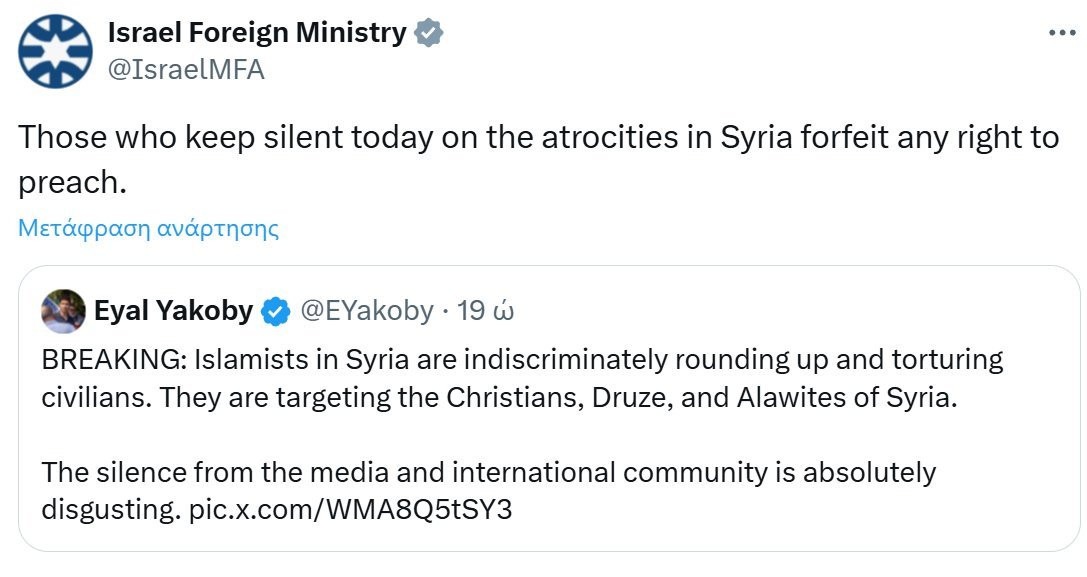Open the Israel Foreign Ministry profile avatar
The width and height of the screenshot is (1087, 577).
pos(56,51)
